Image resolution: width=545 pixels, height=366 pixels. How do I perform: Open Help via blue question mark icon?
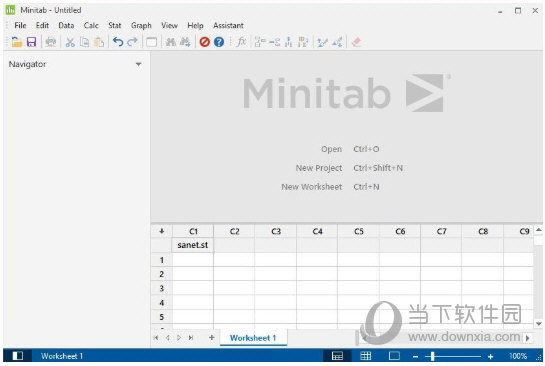[219, 42]
